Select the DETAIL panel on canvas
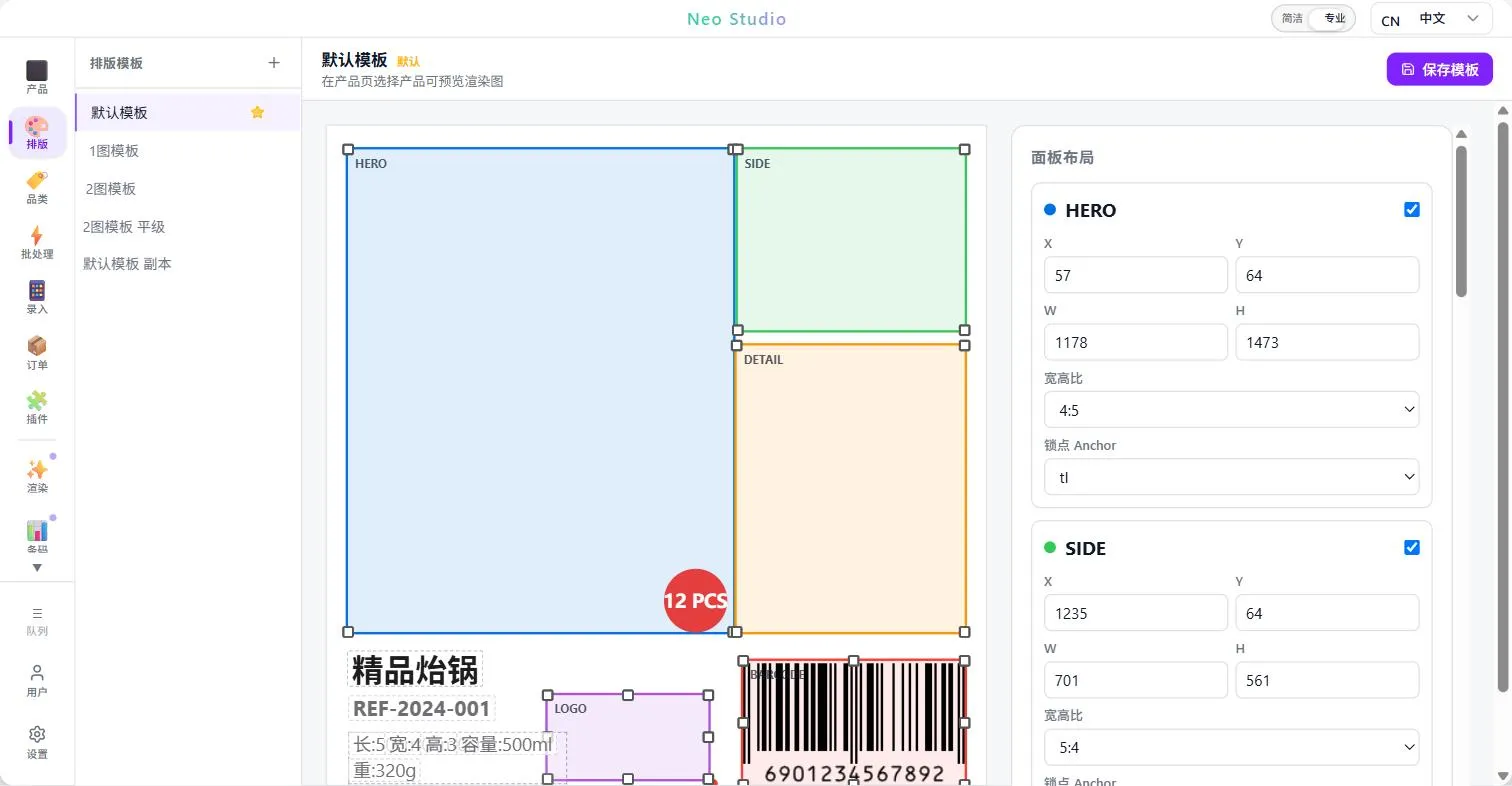 (851, 489)
